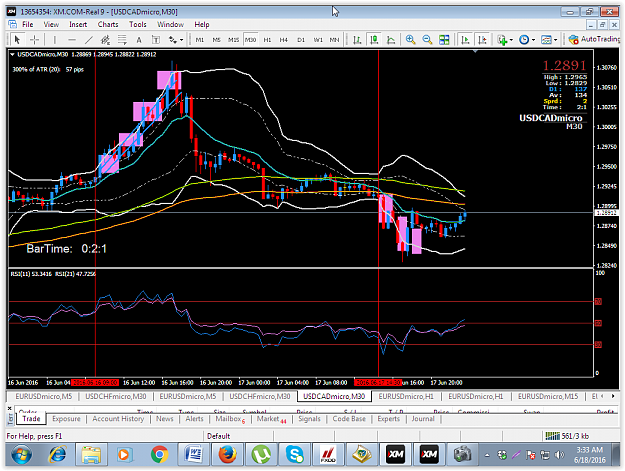Toggle chart shift from right border
Image resolution: width=625 pixels, height=471 pixels.
[x=482, y=39]
